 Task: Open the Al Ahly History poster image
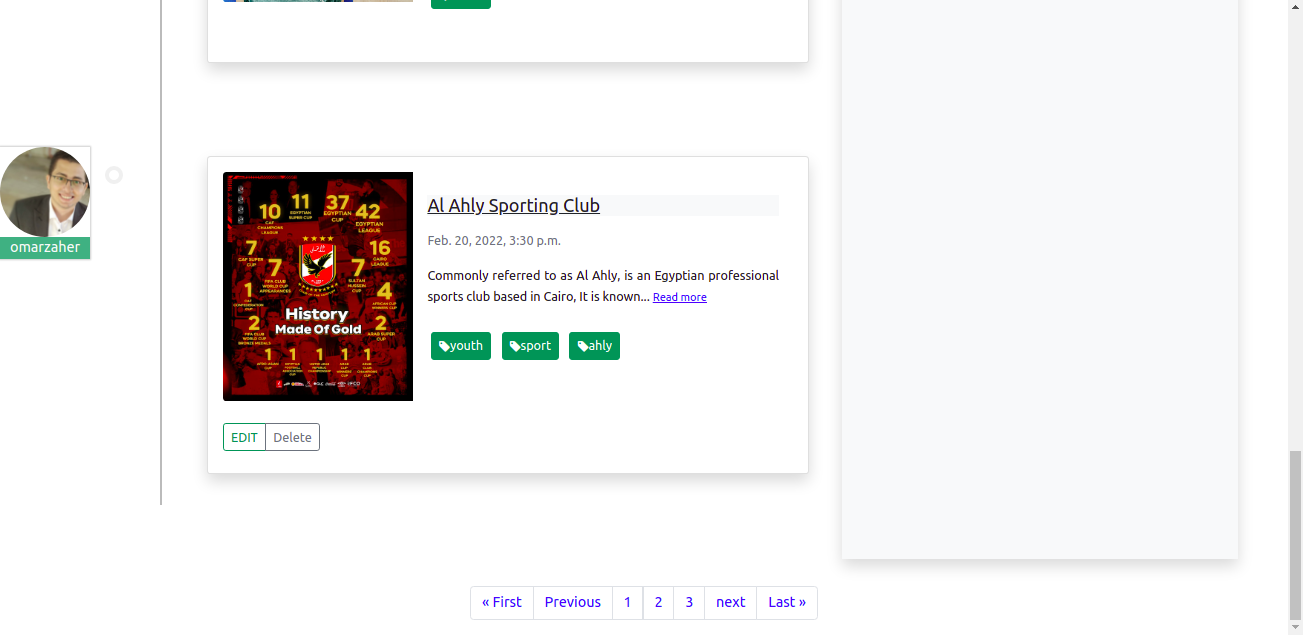tap(318, 286)
